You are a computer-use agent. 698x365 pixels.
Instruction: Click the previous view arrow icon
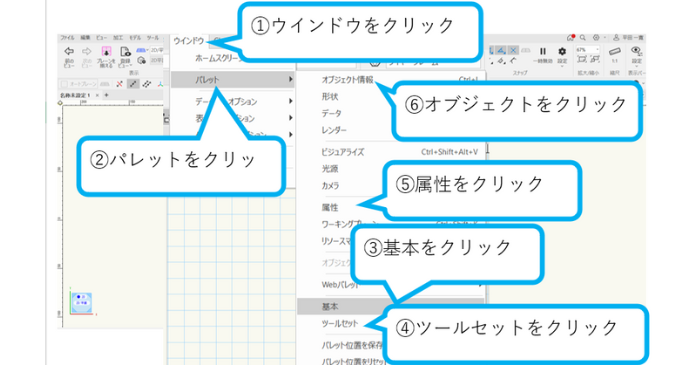pyautogui.click(x=69, y=52)
